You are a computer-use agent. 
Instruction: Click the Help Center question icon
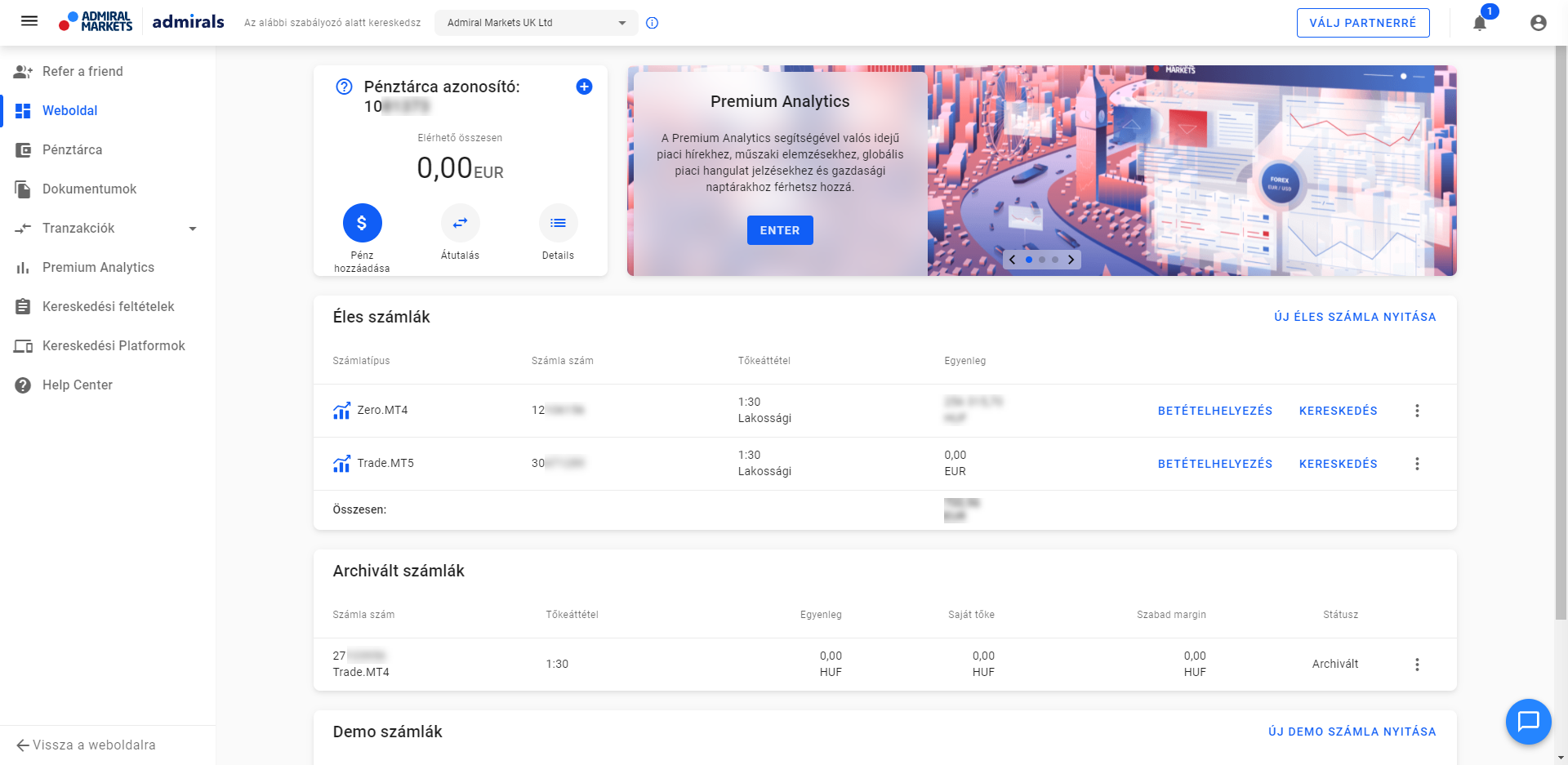click(x=23, y=385)
